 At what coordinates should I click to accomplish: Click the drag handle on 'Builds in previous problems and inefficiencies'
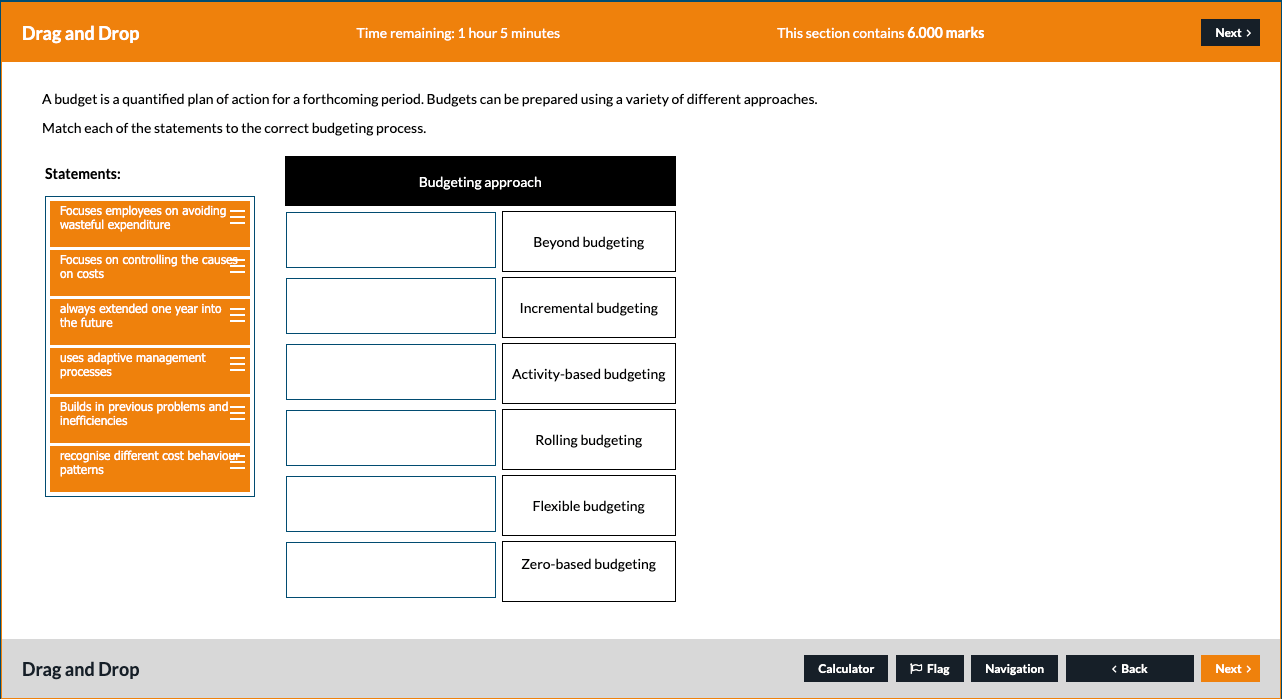[238, 412]
